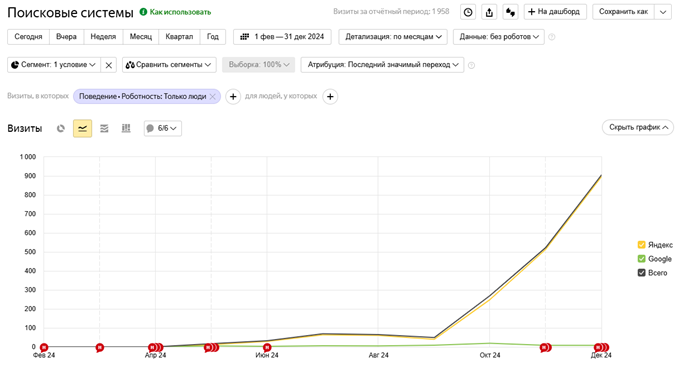The height and width of the screenshot is (367, 679).
Task: Click the Поисковые системы report title
Action: click(x=70, y=13)
